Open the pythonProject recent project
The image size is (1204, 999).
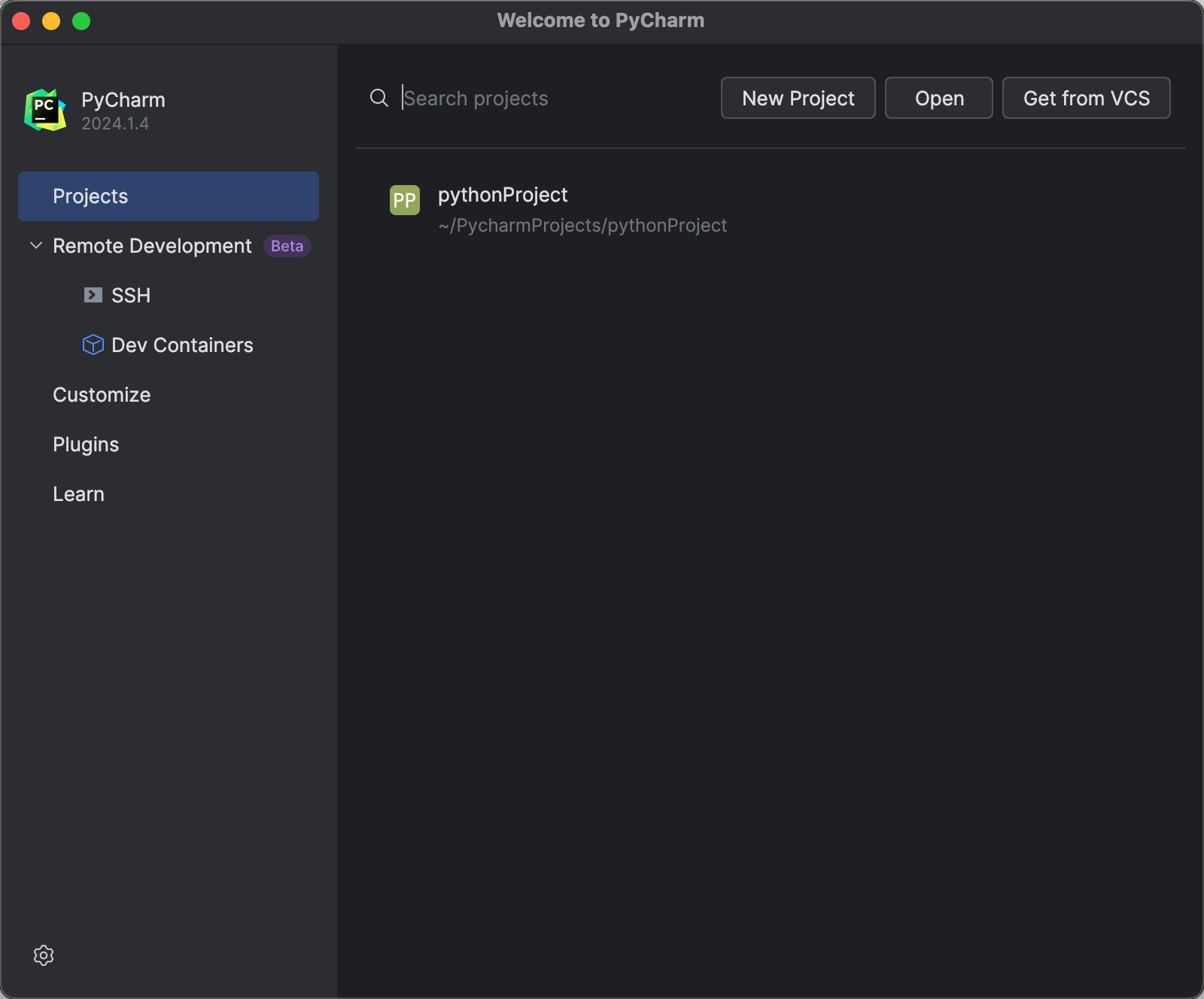coord(503,194)
